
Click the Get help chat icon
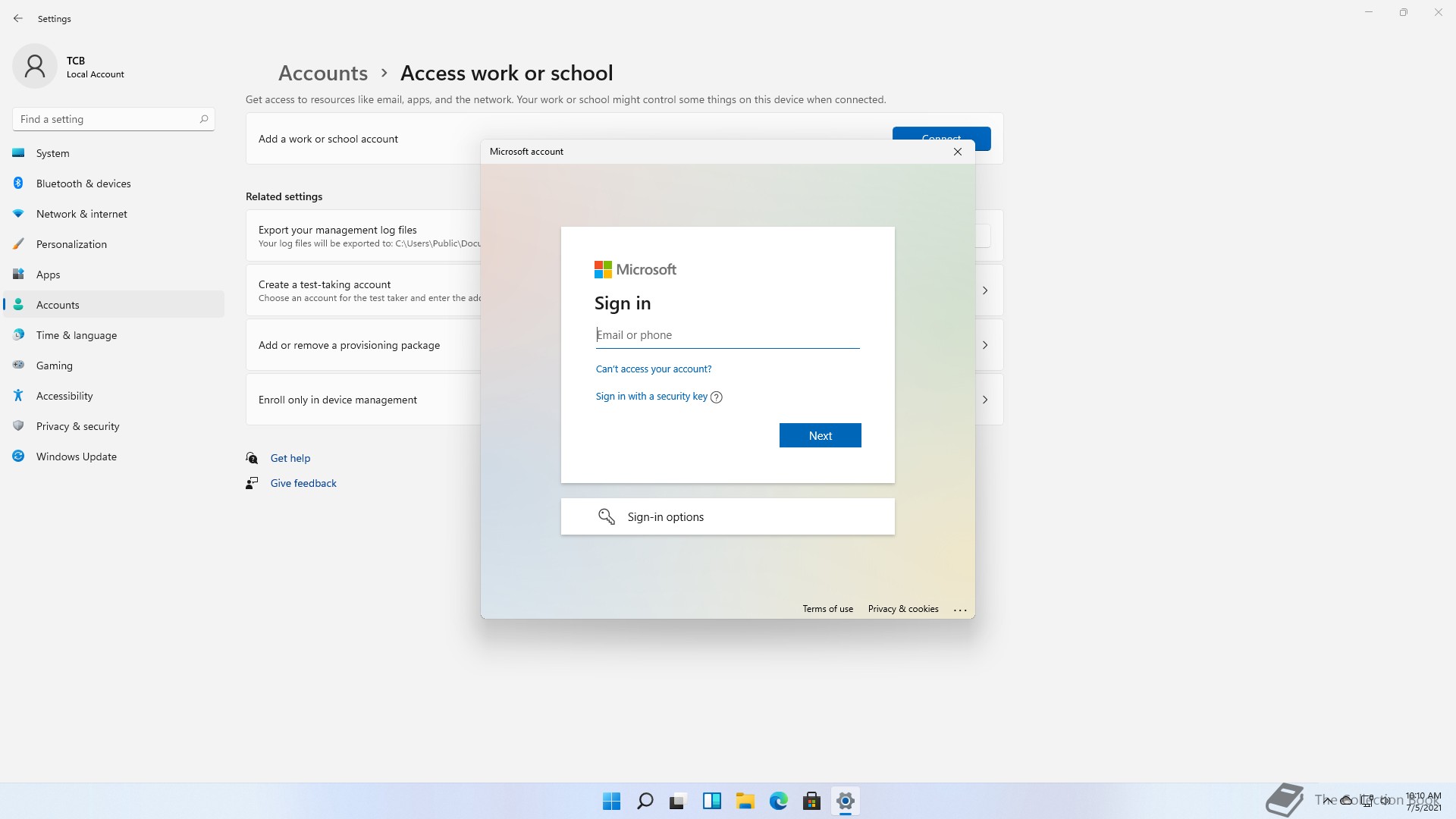pyautogui.click(x=252, y=458)
